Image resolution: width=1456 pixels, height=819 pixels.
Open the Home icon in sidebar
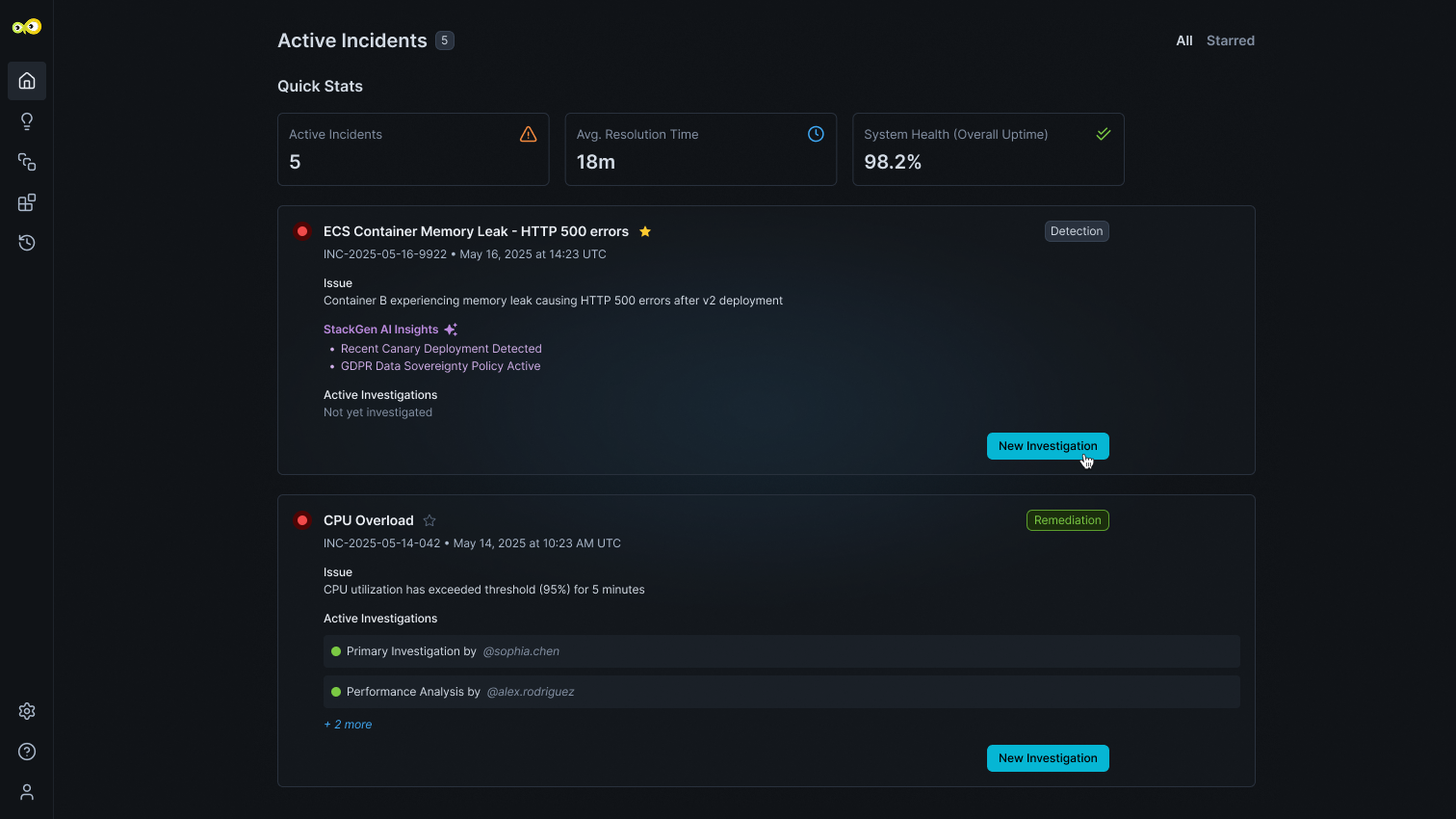(x=27, y=81)
